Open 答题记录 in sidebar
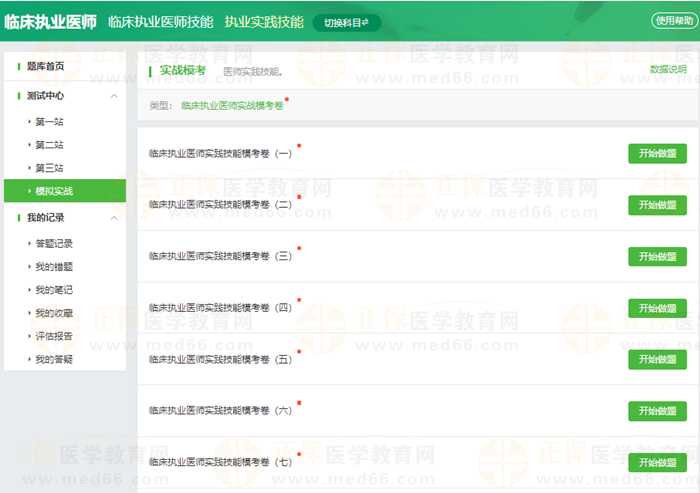The image size is (700, 493). [x=54, y=243]
